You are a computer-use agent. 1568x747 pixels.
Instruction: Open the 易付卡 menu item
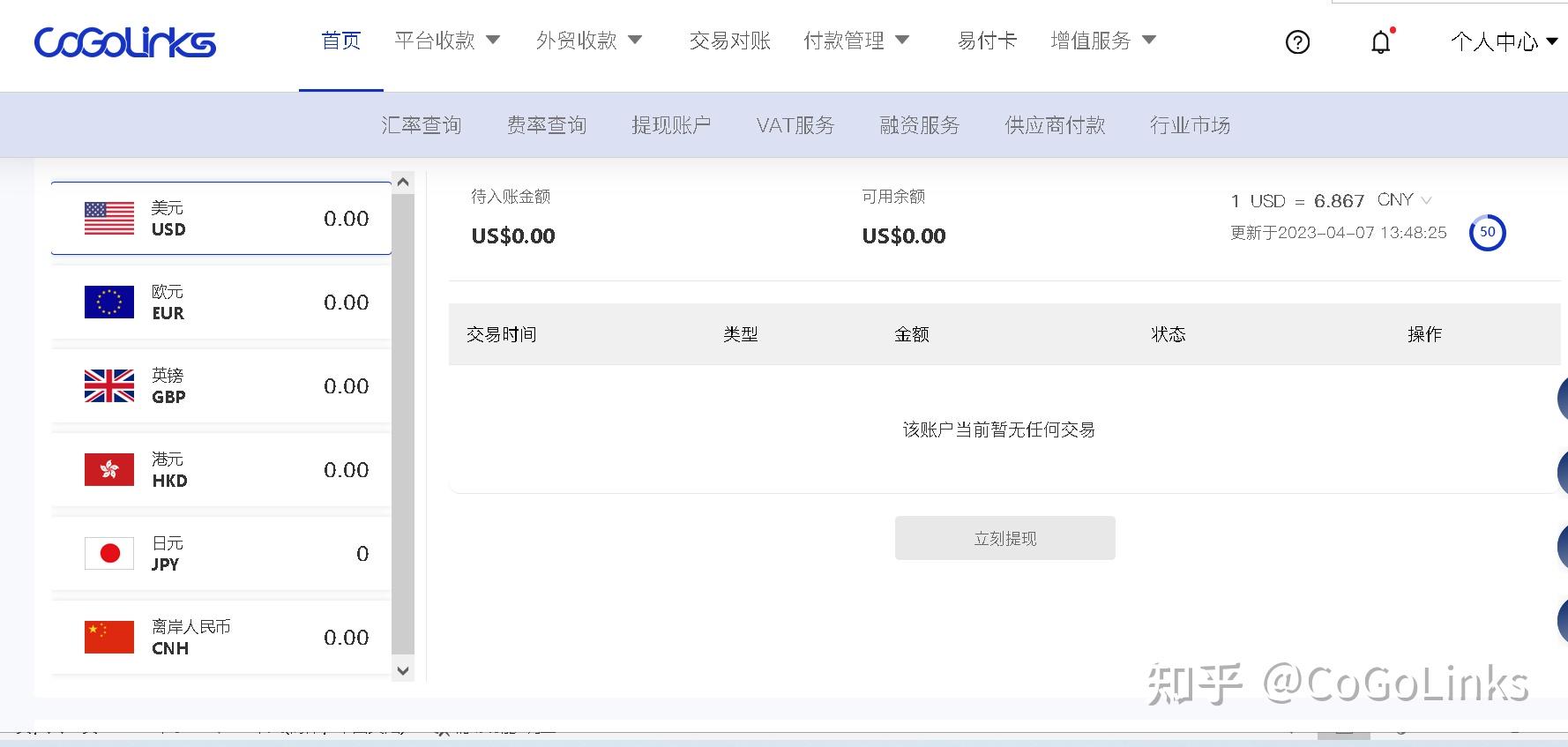[x=985, y=40]
